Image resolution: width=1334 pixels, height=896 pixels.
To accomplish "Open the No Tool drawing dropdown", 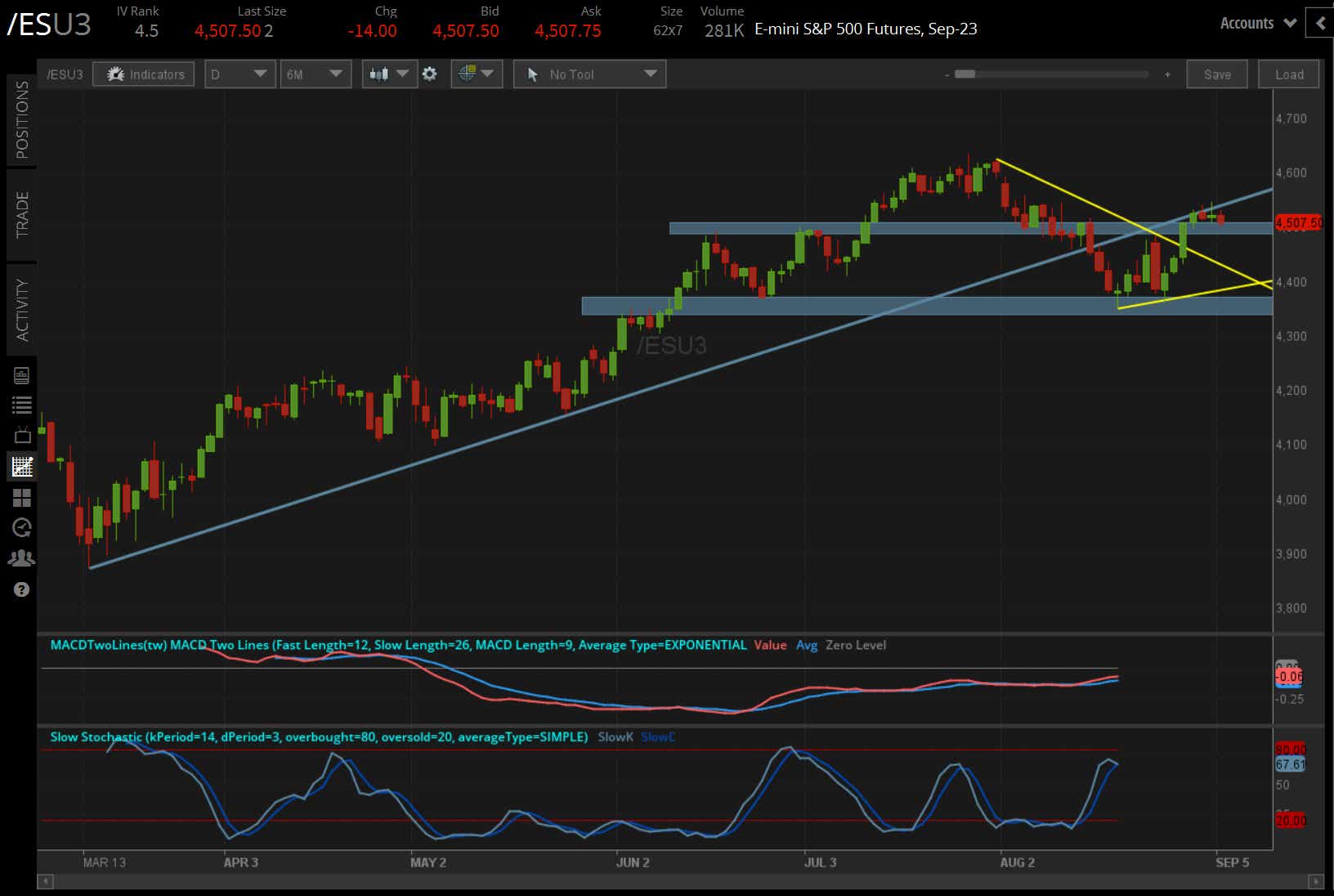I will coord(589,74).
